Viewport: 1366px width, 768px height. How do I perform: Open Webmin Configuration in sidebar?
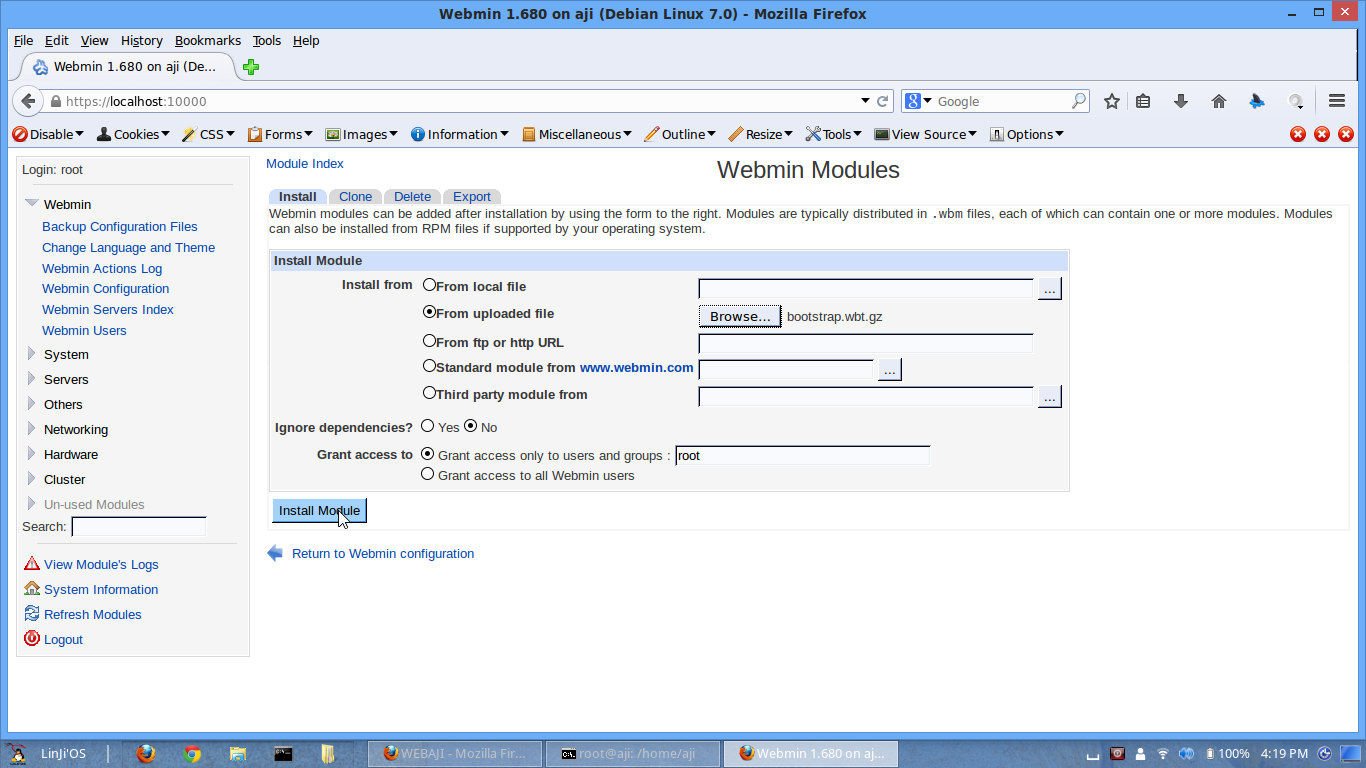click(x=105, y=289)
